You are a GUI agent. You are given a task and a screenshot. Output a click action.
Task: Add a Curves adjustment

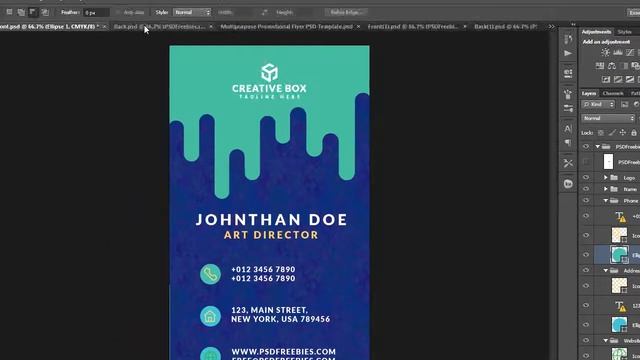630,53
